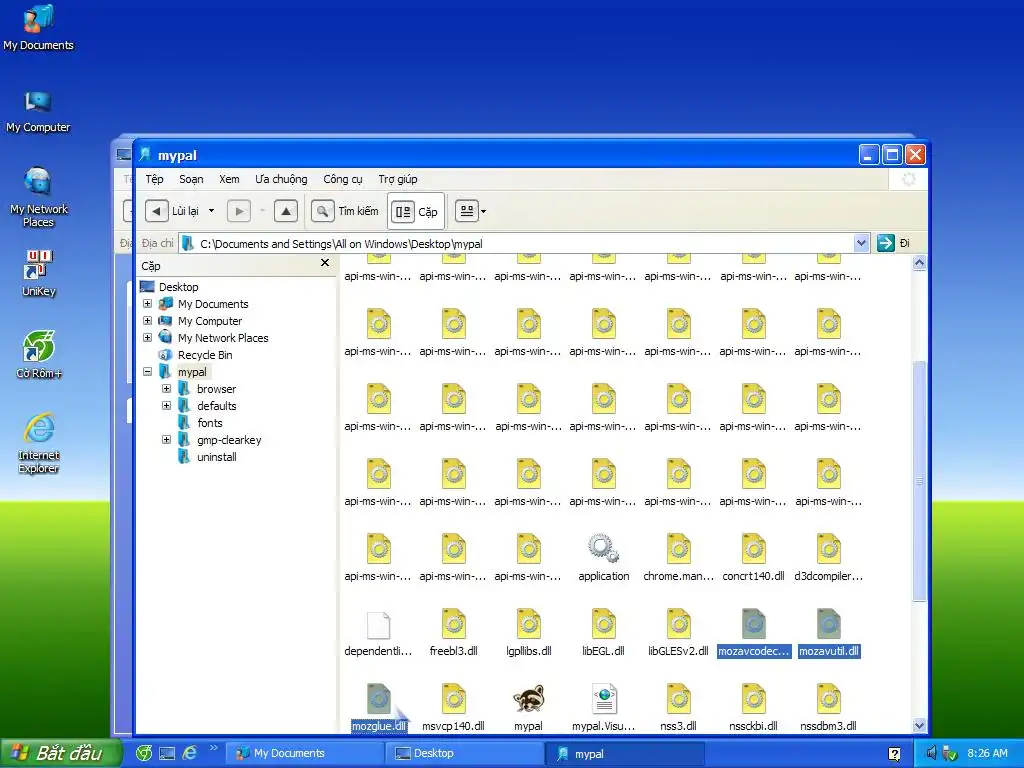Screen dimensions: 1024x768
Task: Select the msvcp140.dll file icon
Action: pyautogui.click(x=454, y=699)
